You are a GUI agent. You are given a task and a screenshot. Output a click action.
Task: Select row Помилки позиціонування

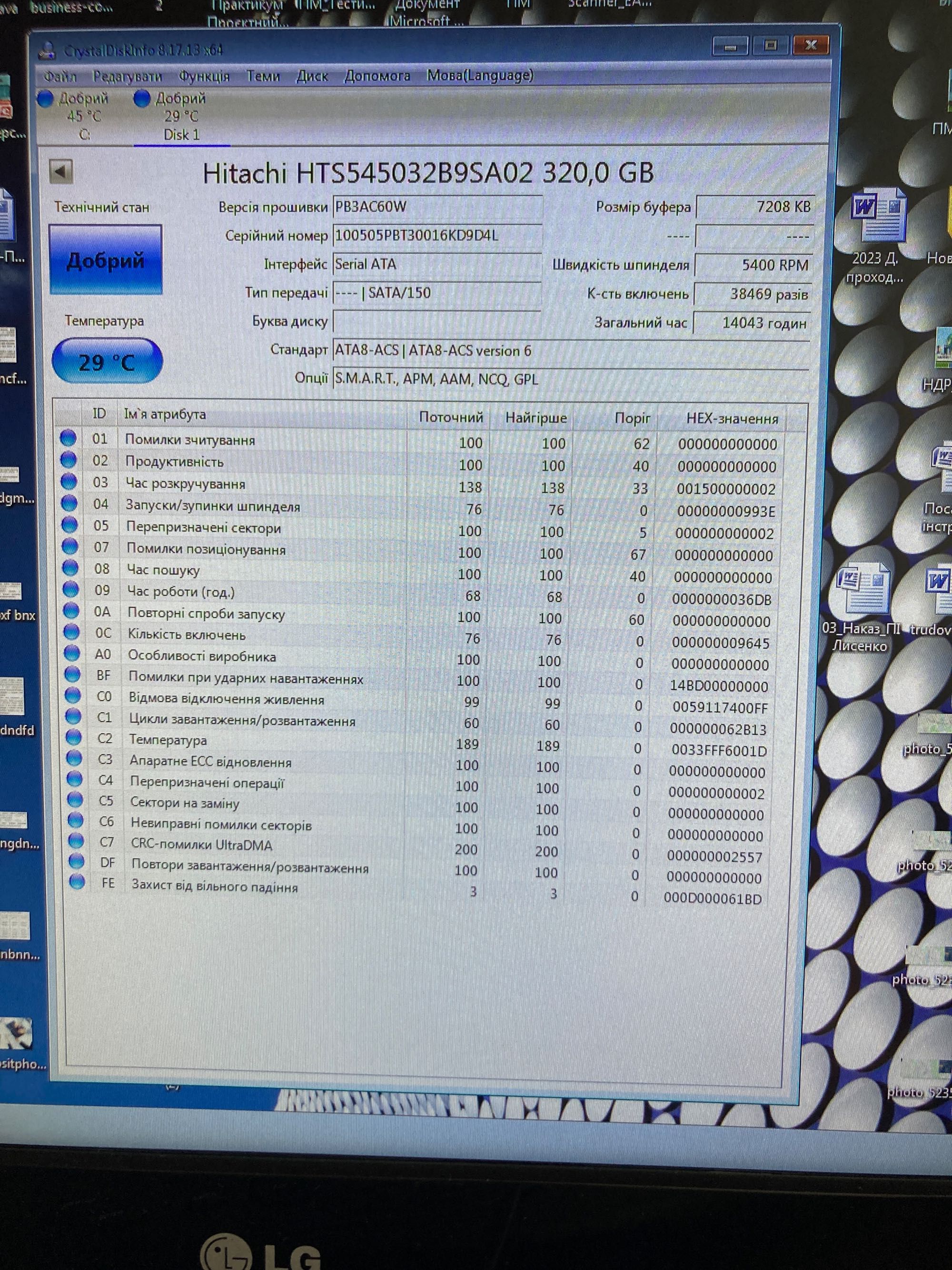419,550
